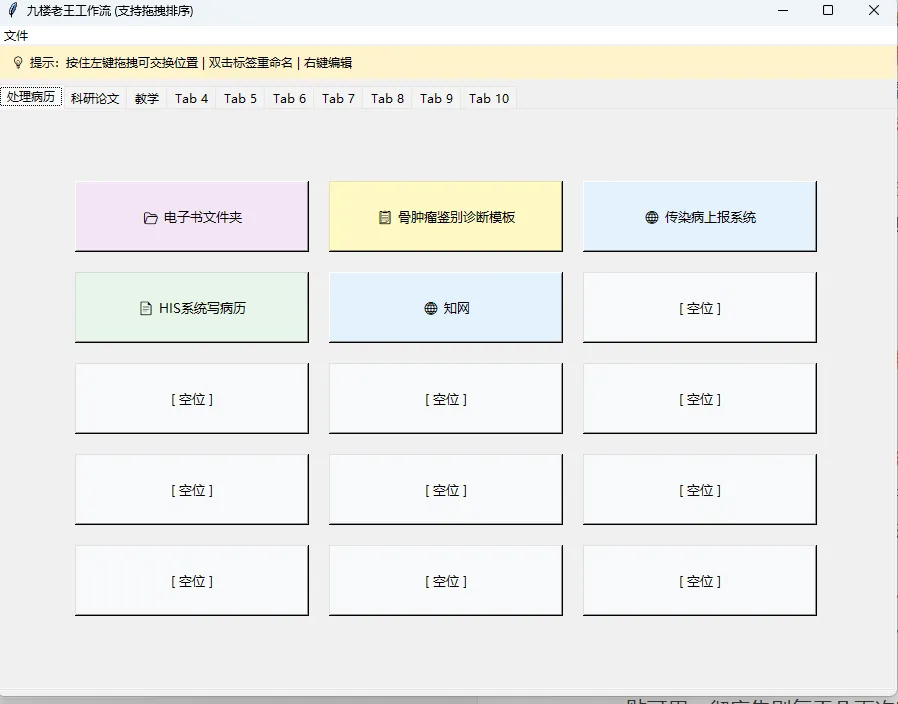
Task: Click the folder icon on 电子书文件夹
Action: click(x=150, y=218)
